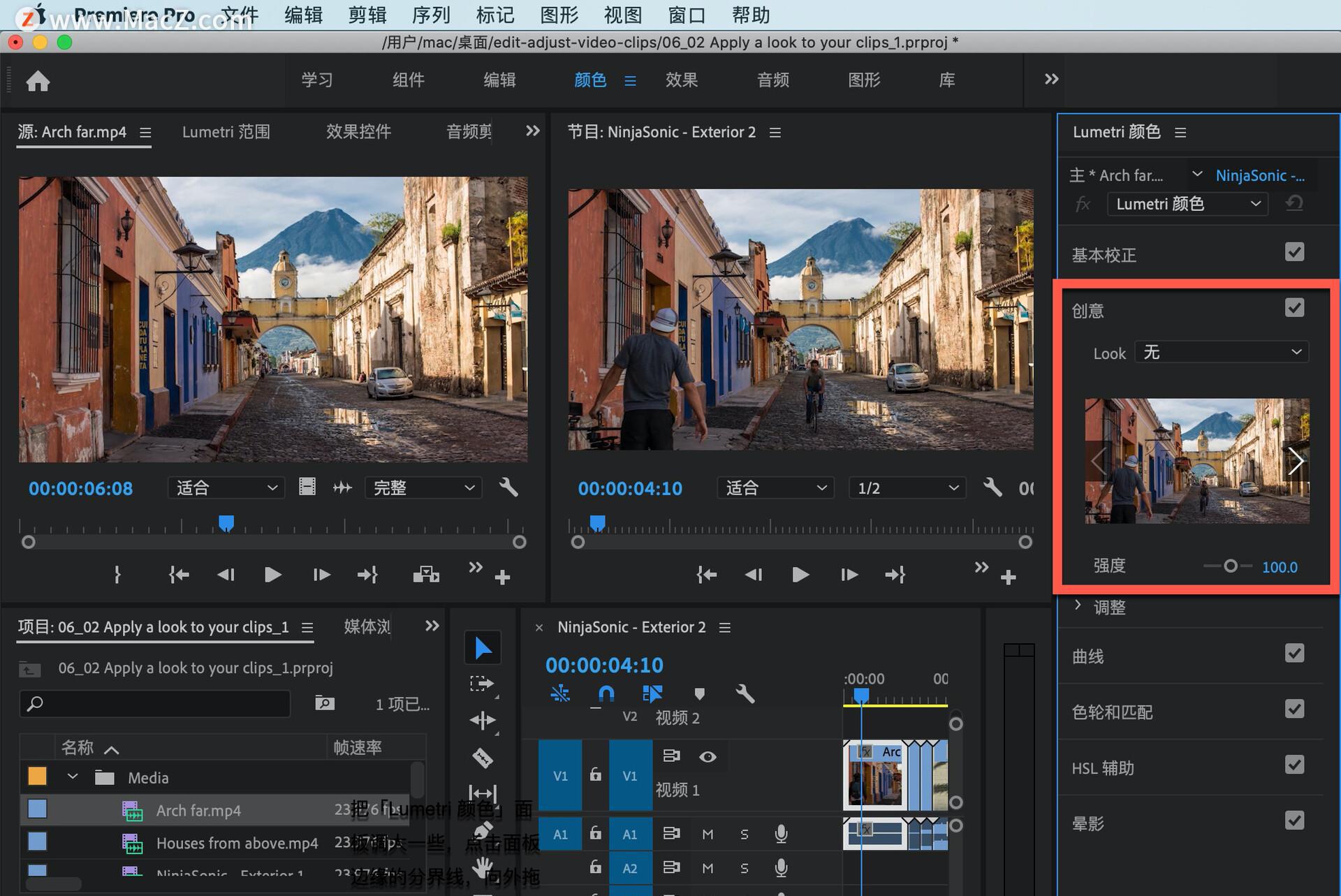Open the Look dropdown menu
The width and height of the screenshot is (1341, 896).
1222,353
